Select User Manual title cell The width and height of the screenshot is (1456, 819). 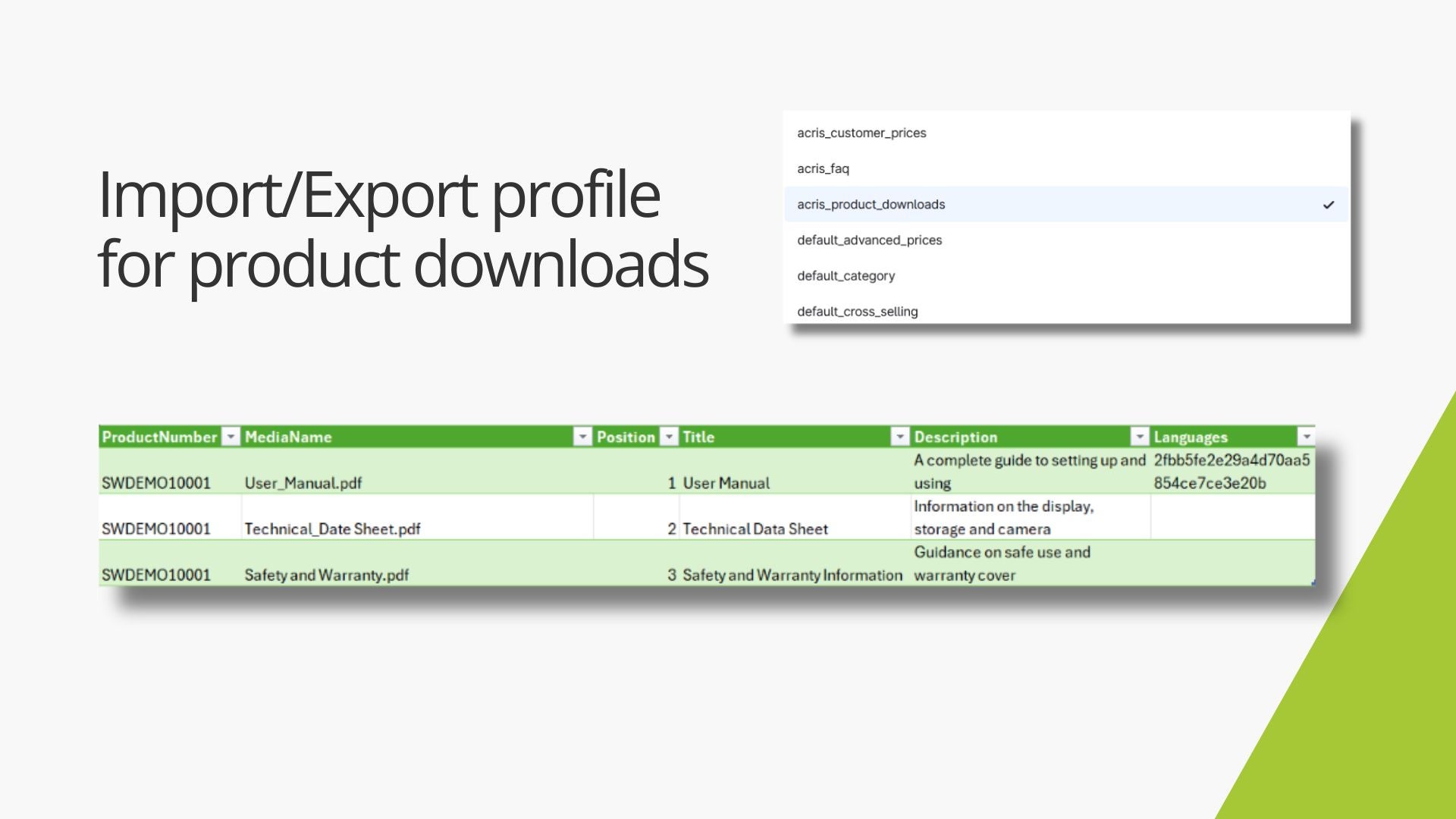tap(795, 471)
